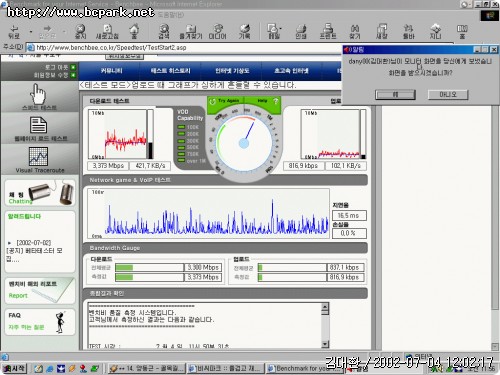Click the FAQ walking-figure banner
The width and height of the screenshot is (500, 375).
click(40, 322)
